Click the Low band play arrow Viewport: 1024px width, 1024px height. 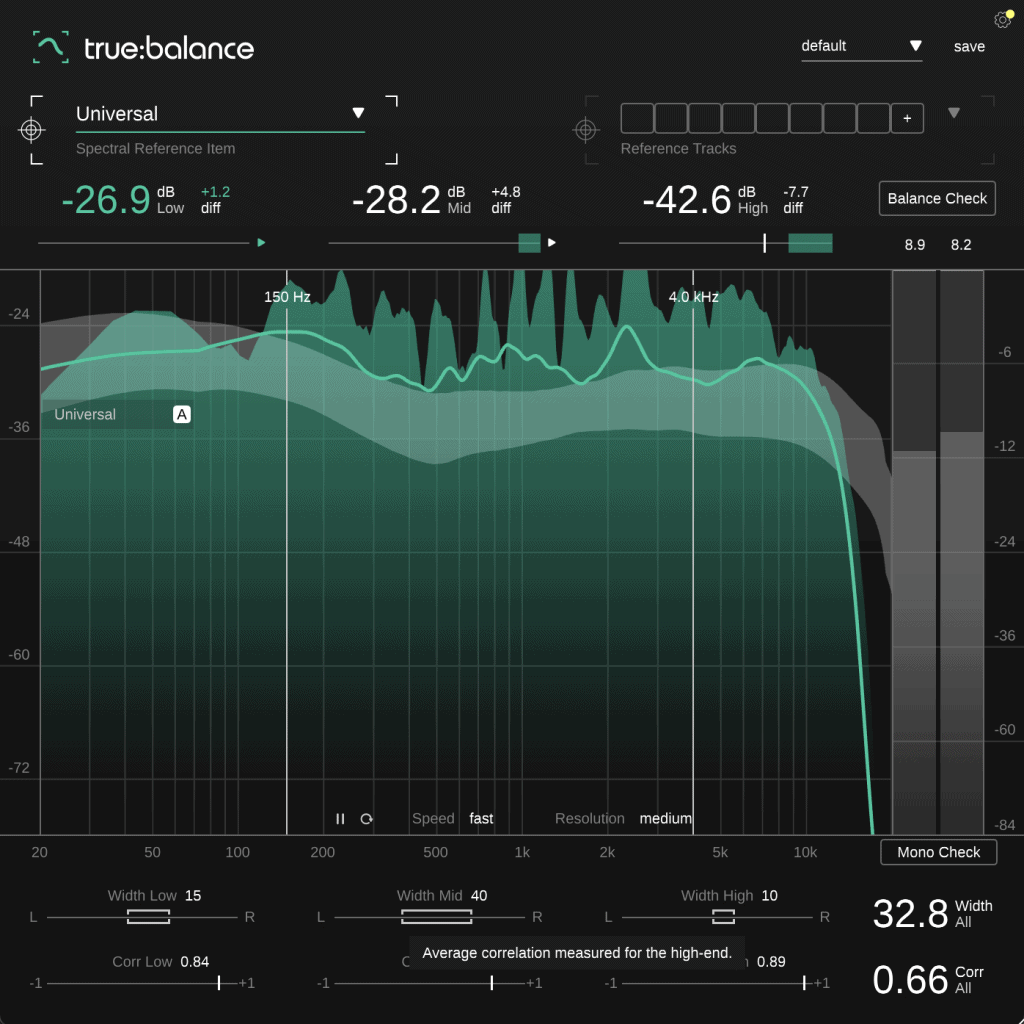pyautogui.click(x=261, y=242)
